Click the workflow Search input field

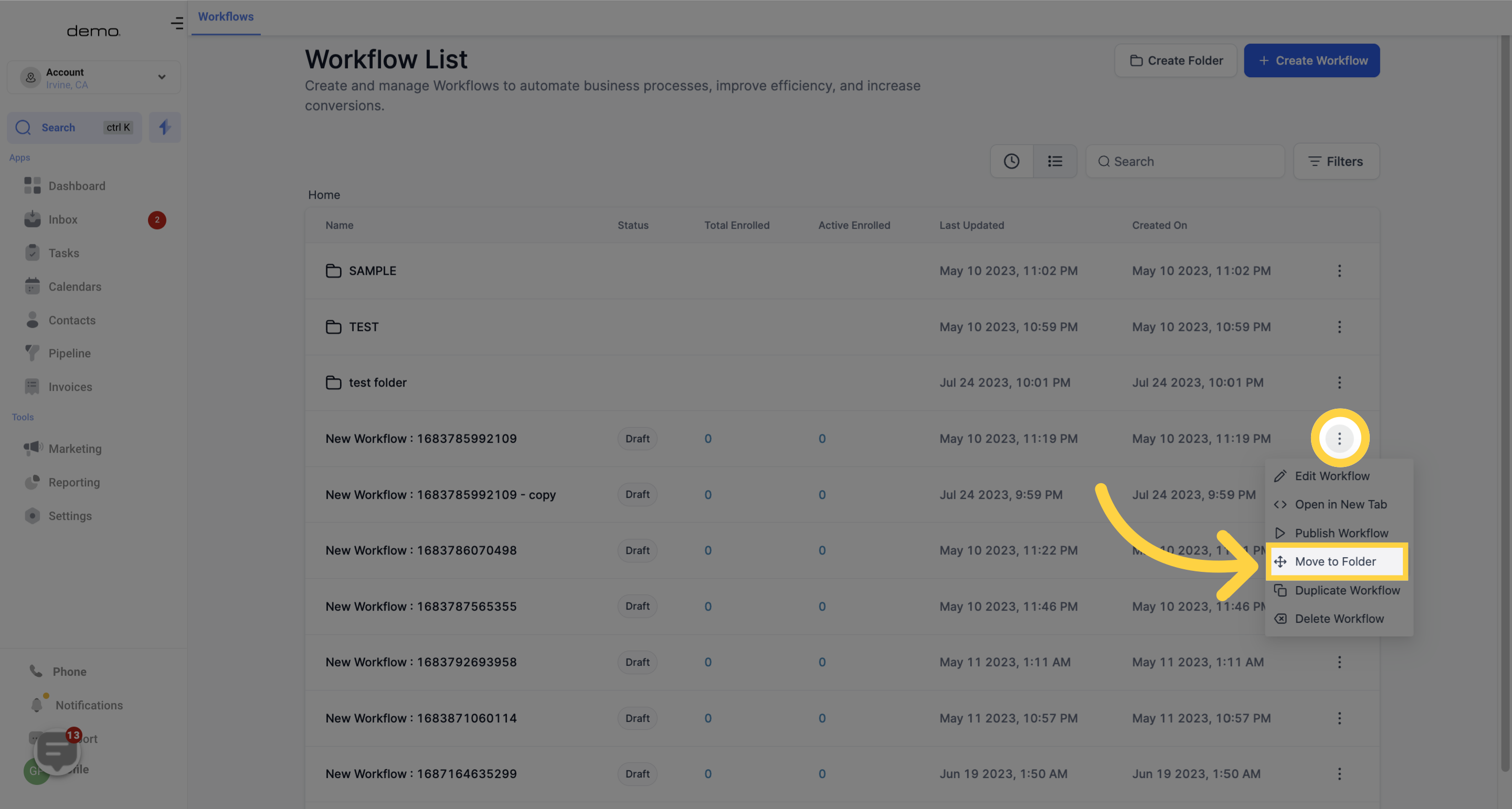click(1191, 162)
